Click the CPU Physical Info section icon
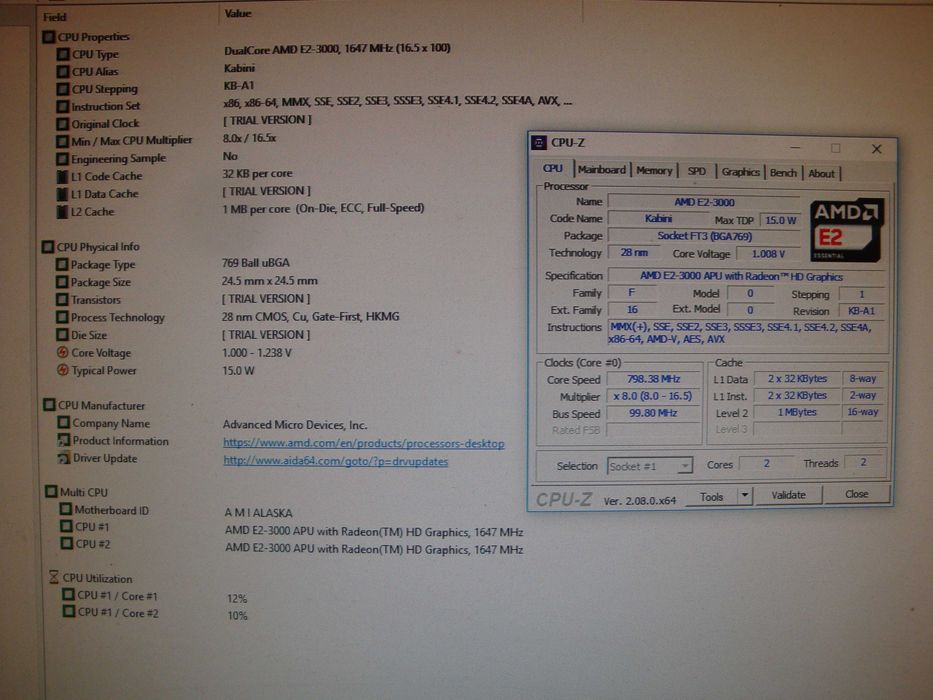This screenshot has height=700, width=933. pos(48,246)
